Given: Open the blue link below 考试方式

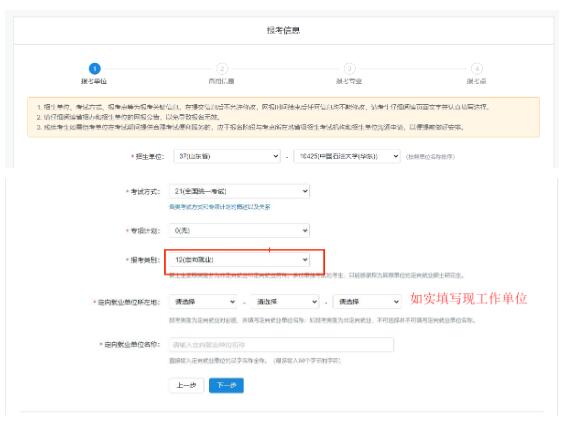Looking at the screenshot, I should point(220,207).
